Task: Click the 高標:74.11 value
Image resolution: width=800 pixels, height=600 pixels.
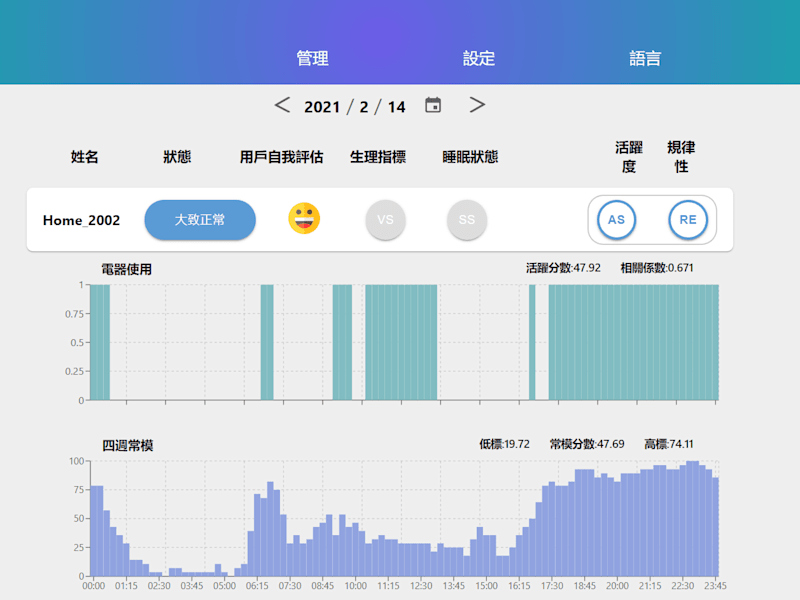Action: click(x=669, y=444)
